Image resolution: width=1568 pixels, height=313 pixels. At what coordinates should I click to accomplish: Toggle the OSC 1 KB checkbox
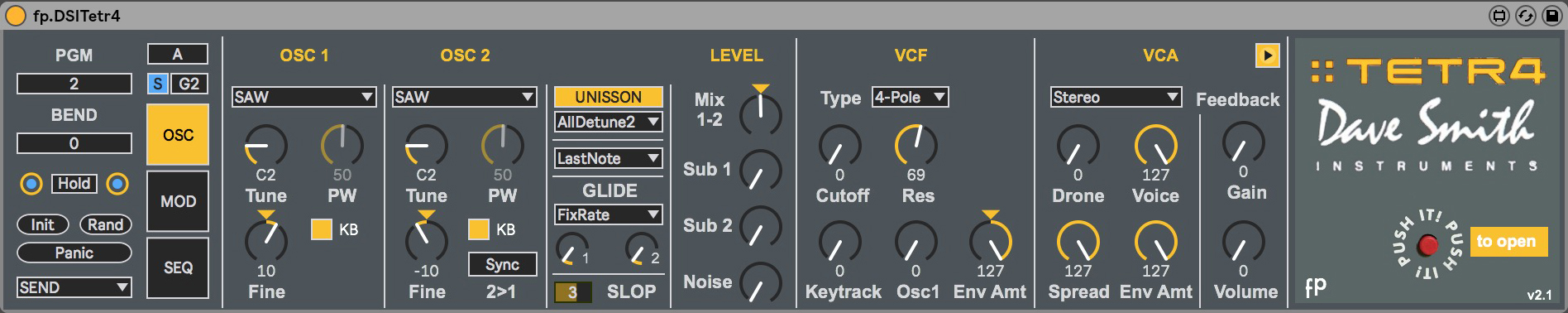coord(321,229)
